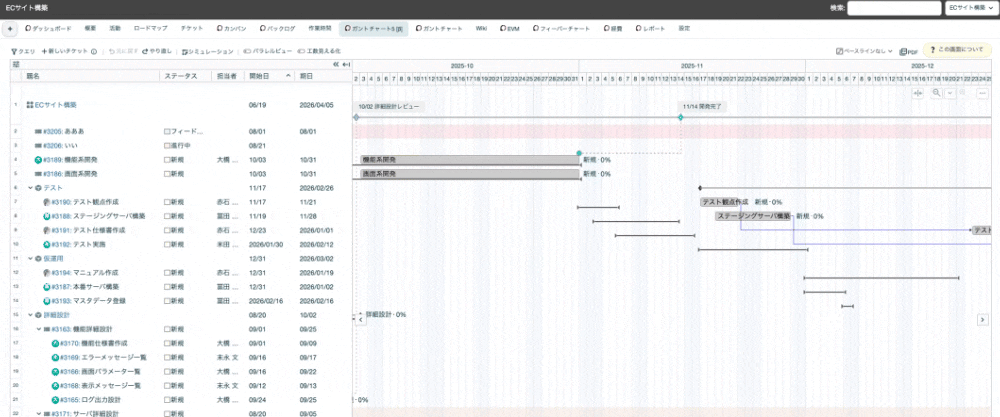This screenshot has height=417, width=1000.
Task: Click the fit-width icon in the chart
Action: click(919, 92)
